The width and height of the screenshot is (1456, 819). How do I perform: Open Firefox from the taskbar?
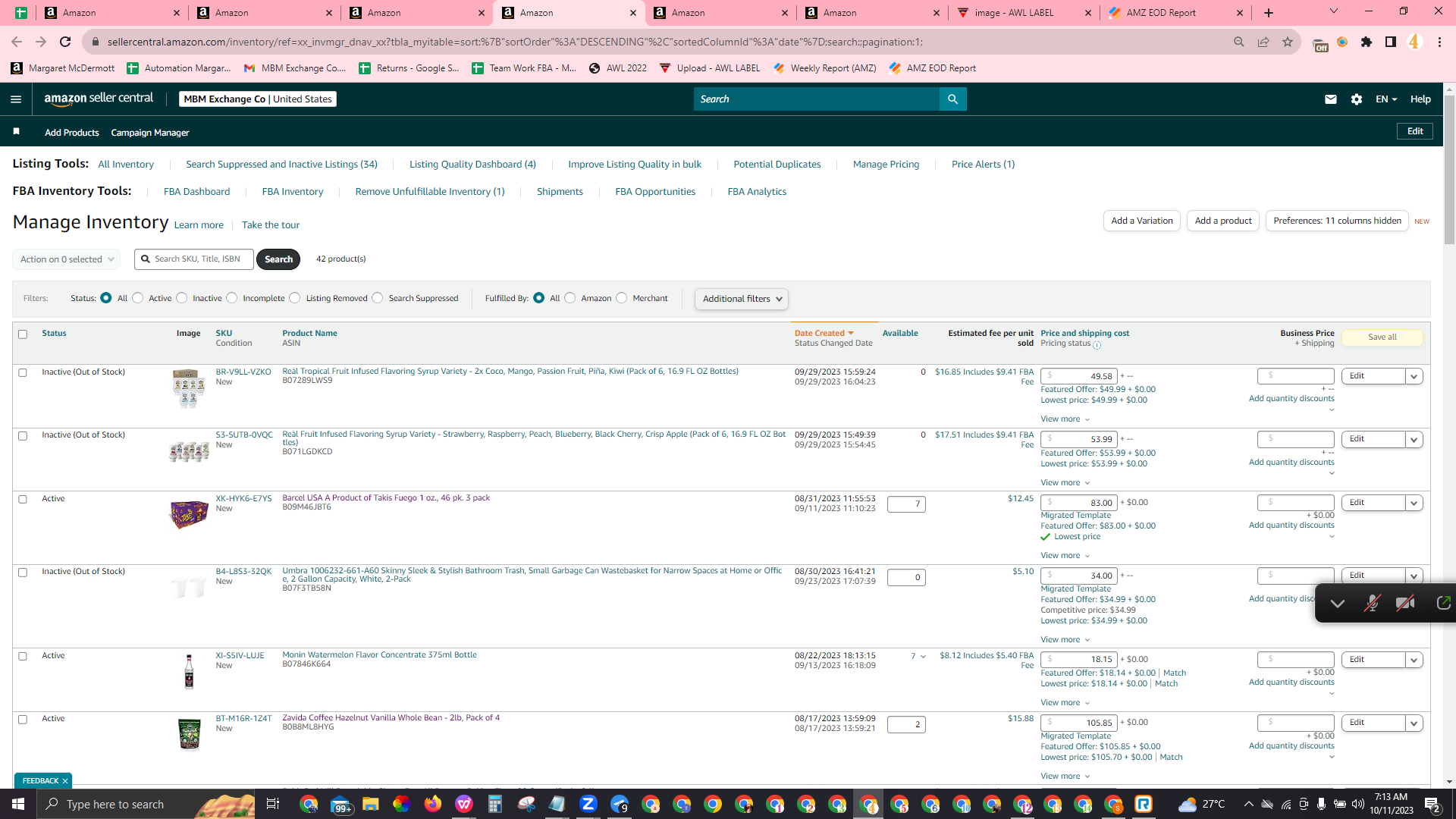click(433, 804)
